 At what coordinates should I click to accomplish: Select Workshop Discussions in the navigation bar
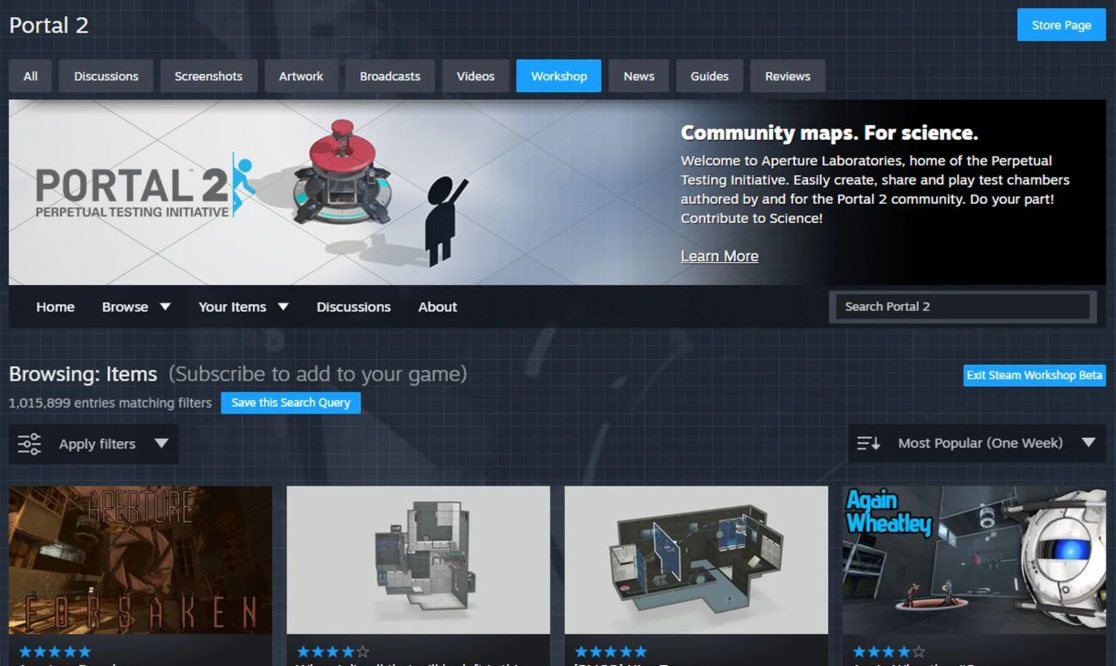[x=353, y=307]
